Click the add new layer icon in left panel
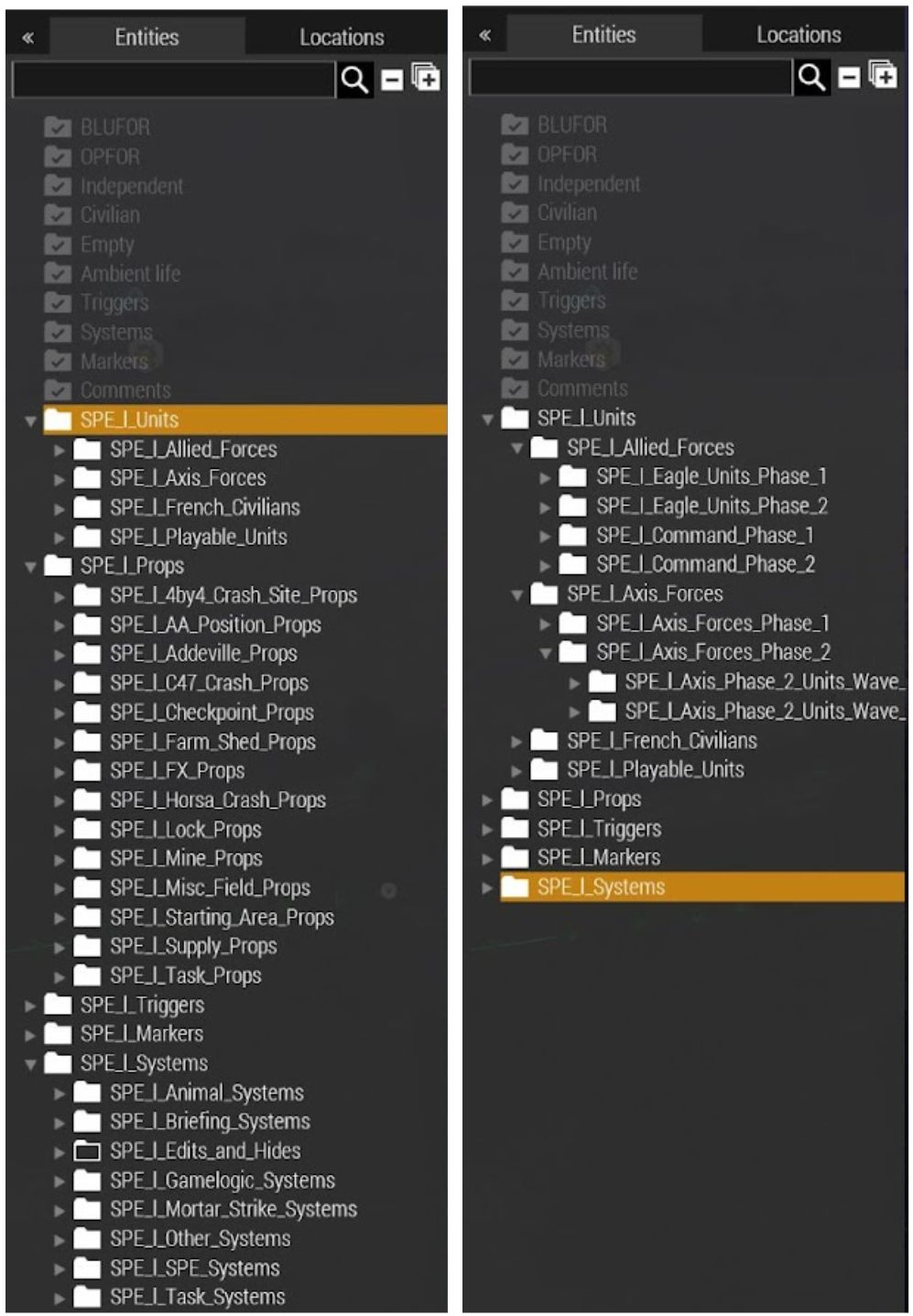Viewport: 913px width, 1316px height. 426,79
